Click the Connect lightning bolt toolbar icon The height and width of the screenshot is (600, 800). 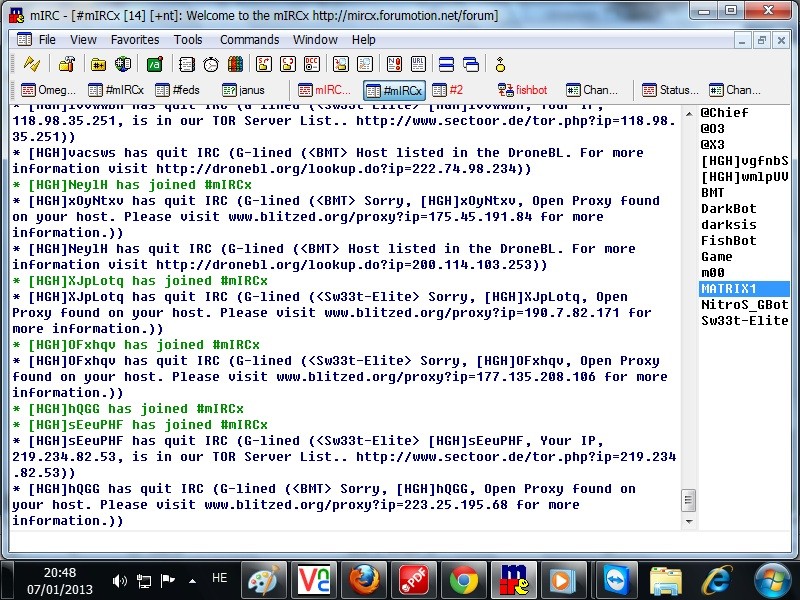coord(32,64)
